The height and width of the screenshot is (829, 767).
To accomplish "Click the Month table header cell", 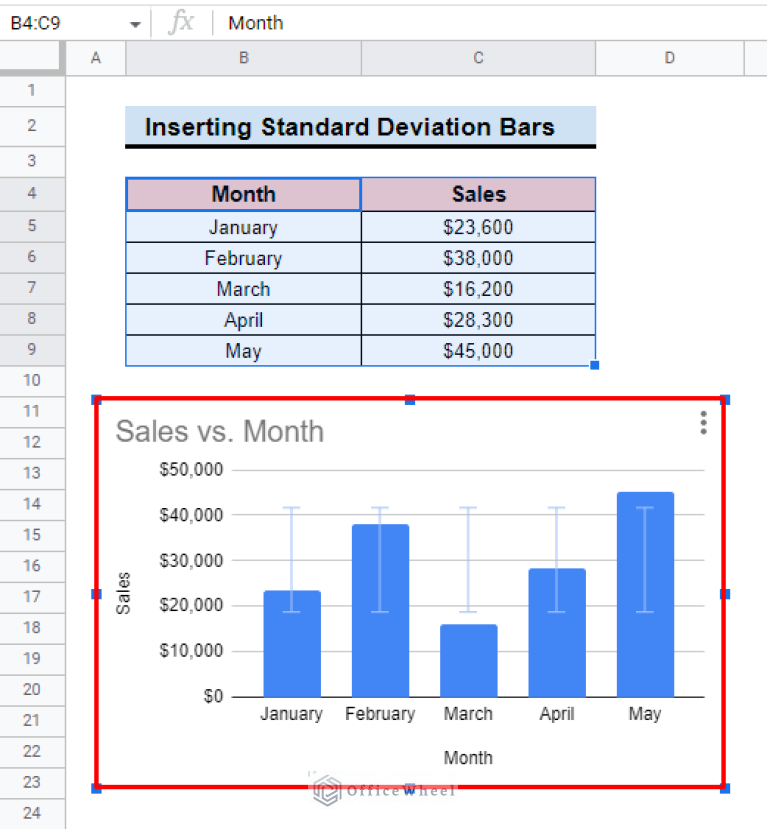I will coord(242,194).
